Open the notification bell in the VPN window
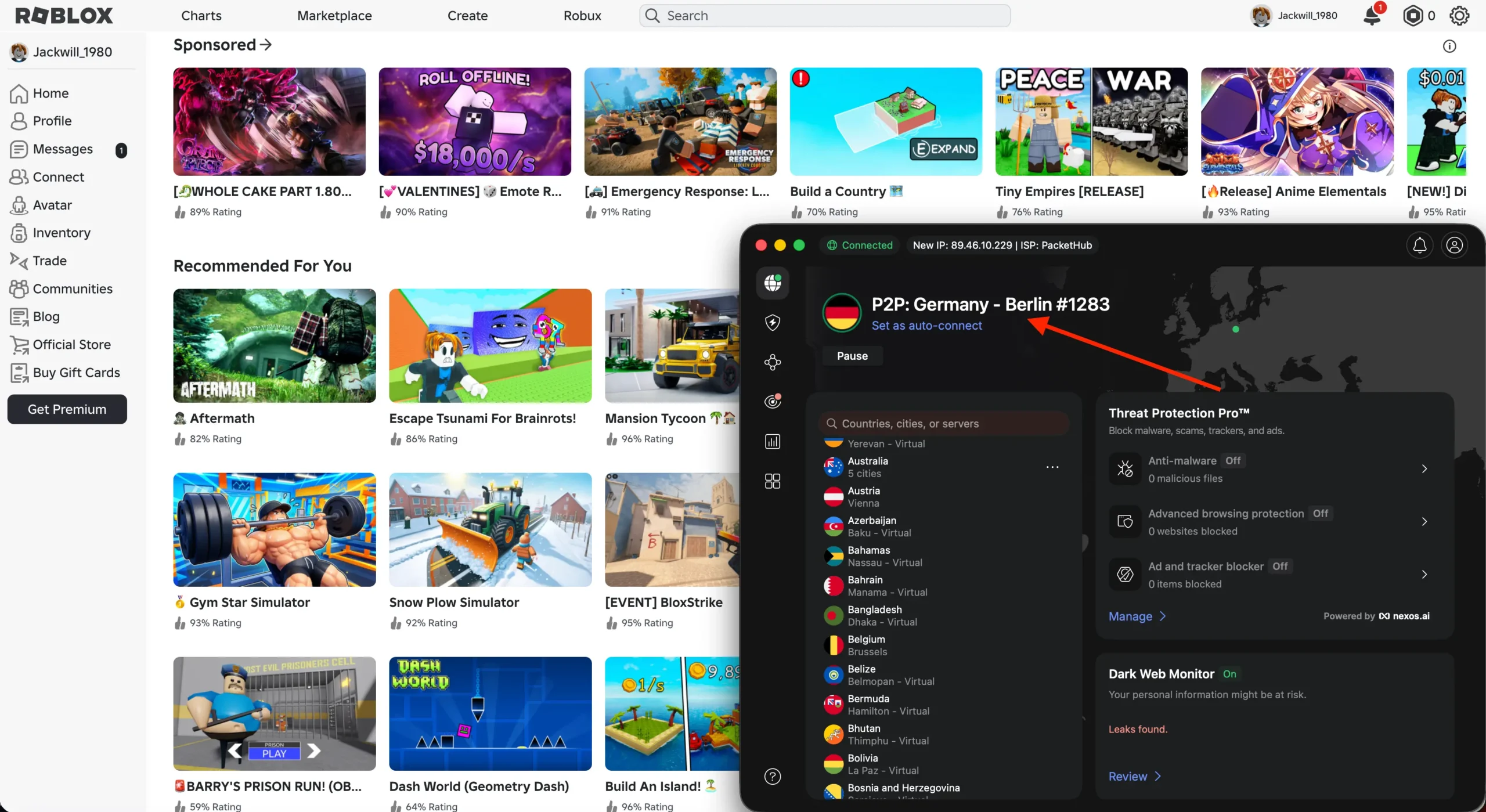The image size is (1486, 812). pos(1420,245)
